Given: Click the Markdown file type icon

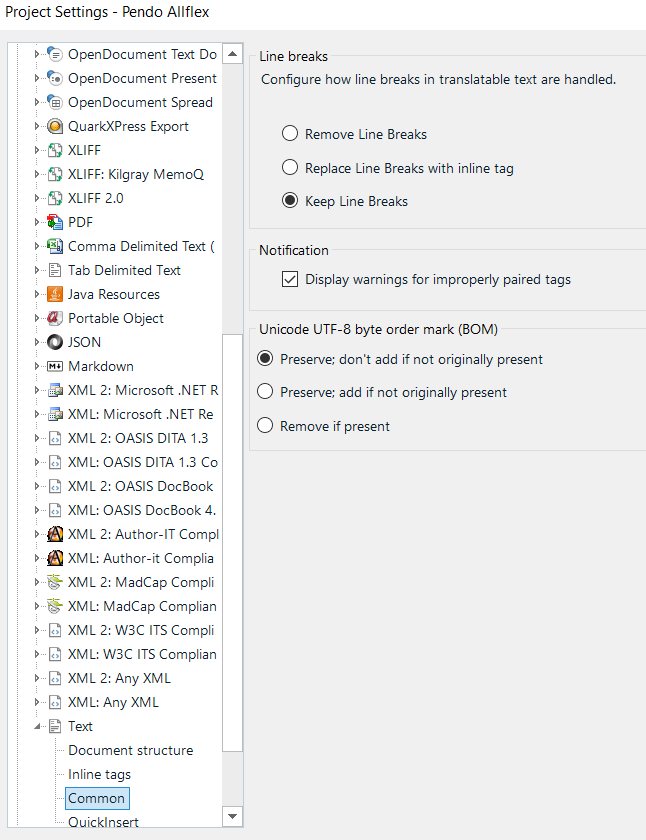Looking at the screenshot, I should pyautogui.click(x=55, y=366).
